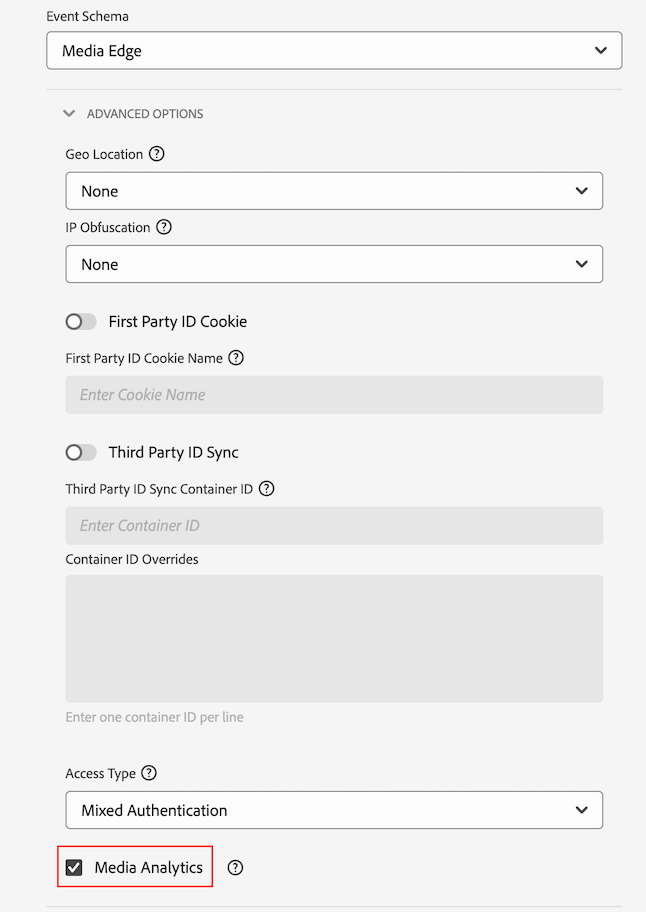646x912 pixels.
Task: Toggle the First Party ID Cookie switch
Action: tap(81, 322)
